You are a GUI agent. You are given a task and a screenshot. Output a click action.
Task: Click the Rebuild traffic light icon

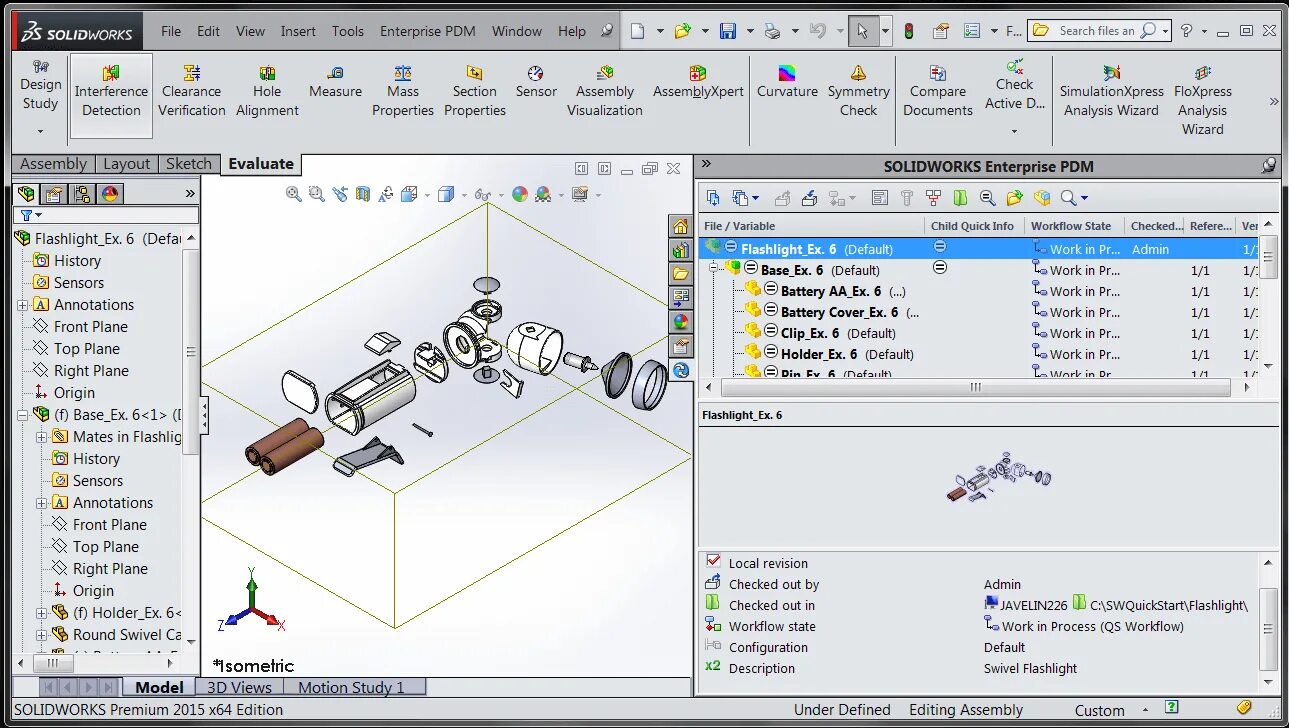909,31
